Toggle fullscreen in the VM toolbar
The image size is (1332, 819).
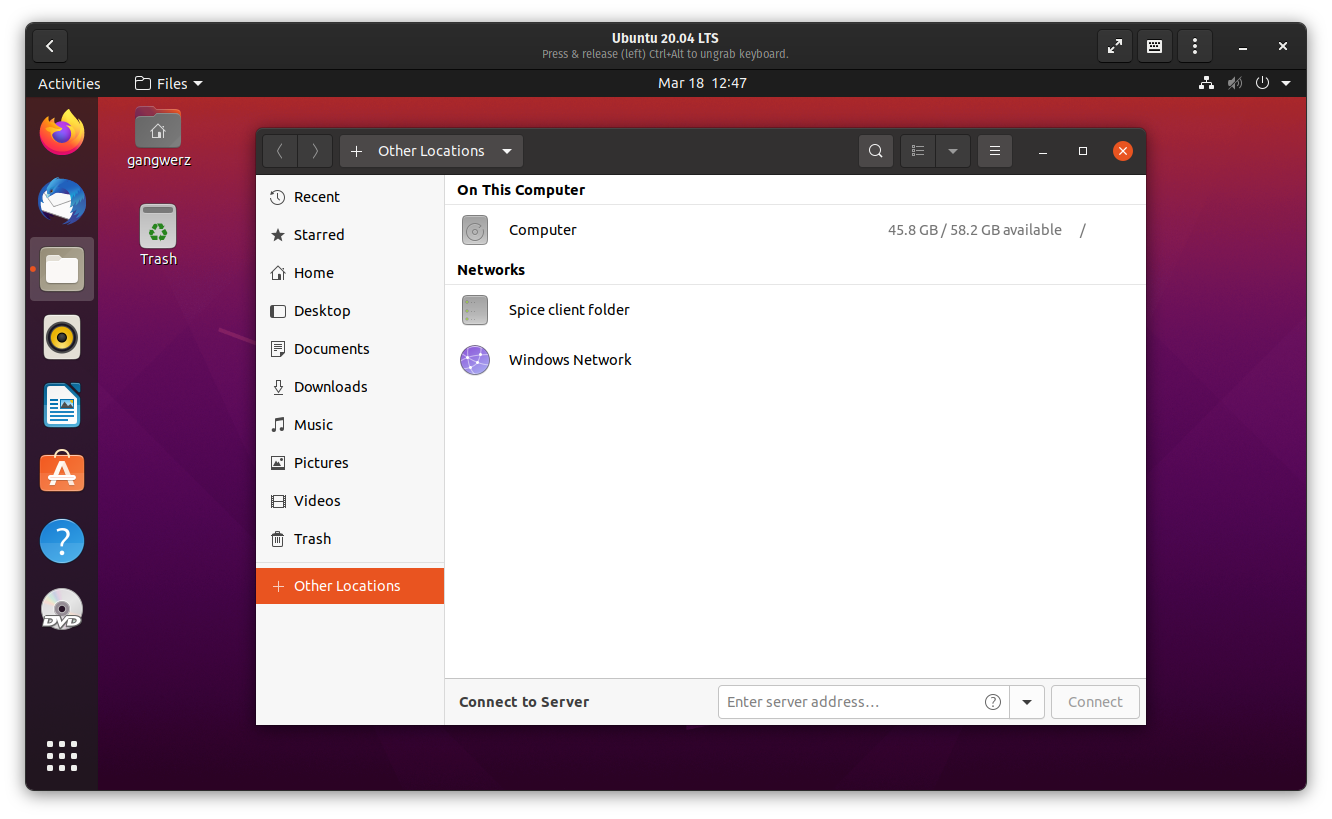tap(1115, 46)
